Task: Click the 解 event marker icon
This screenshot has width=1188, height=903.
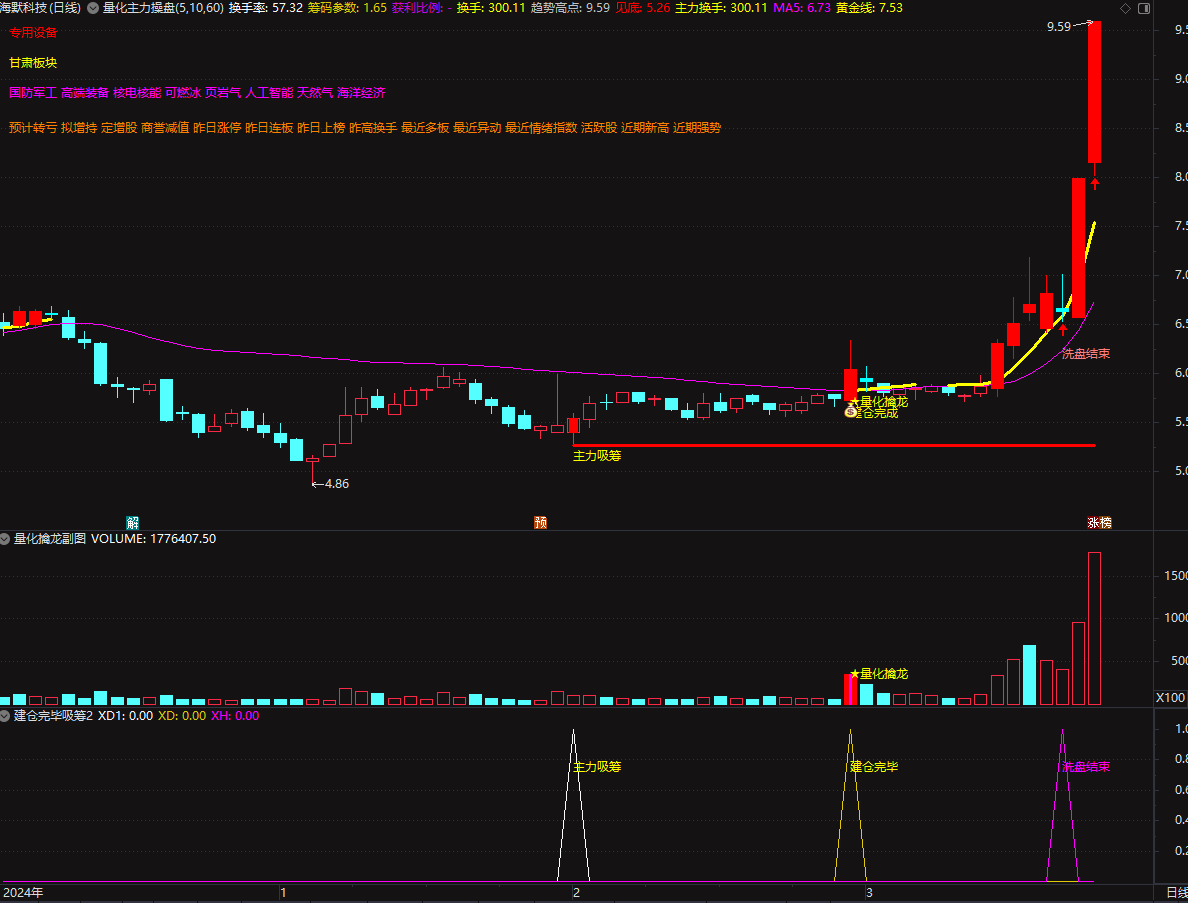Action: pyautogui.click(x=132, y=522)
